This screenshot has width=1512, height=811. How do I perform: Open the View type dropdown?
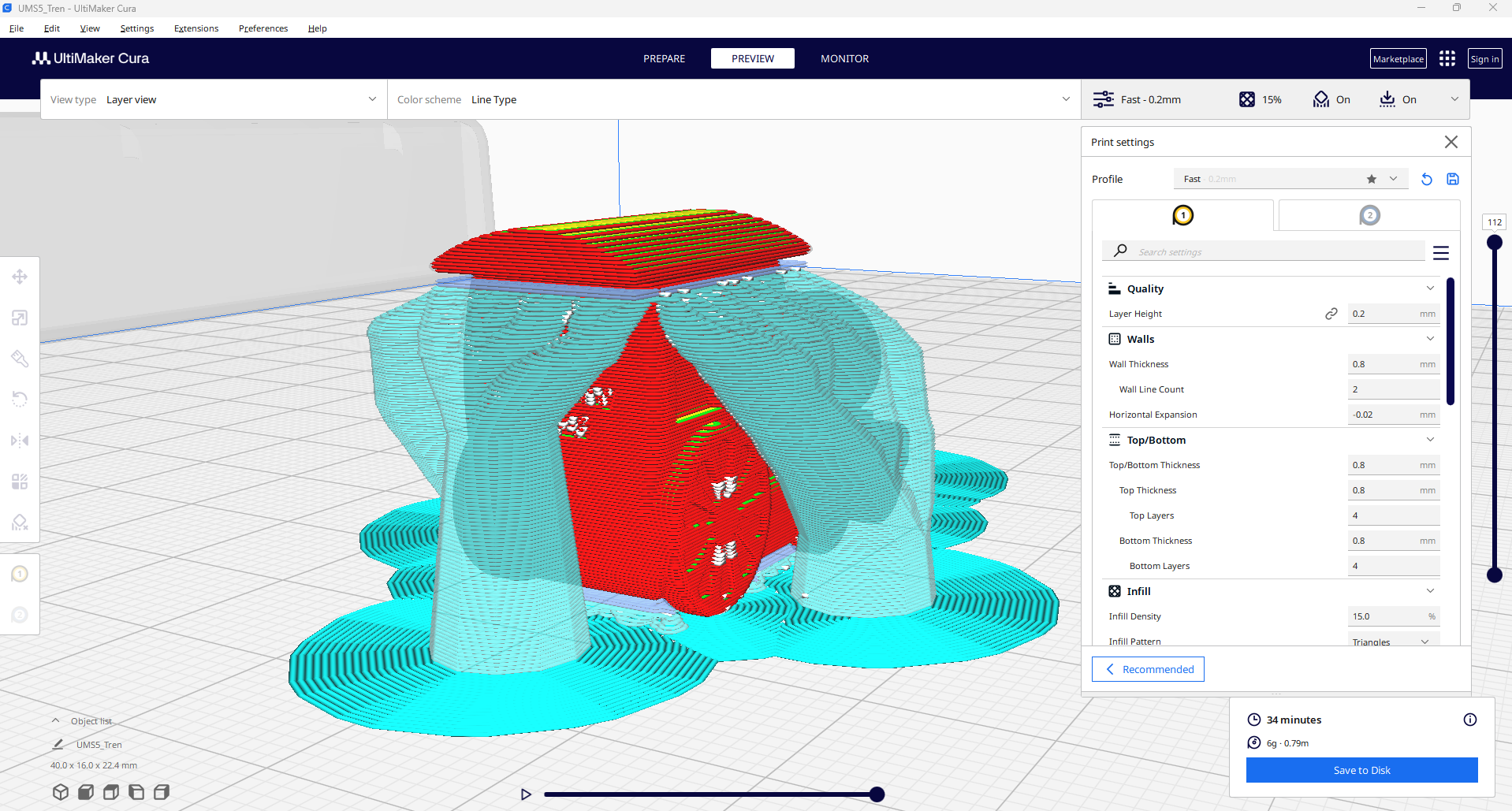[x=213, y=99]
